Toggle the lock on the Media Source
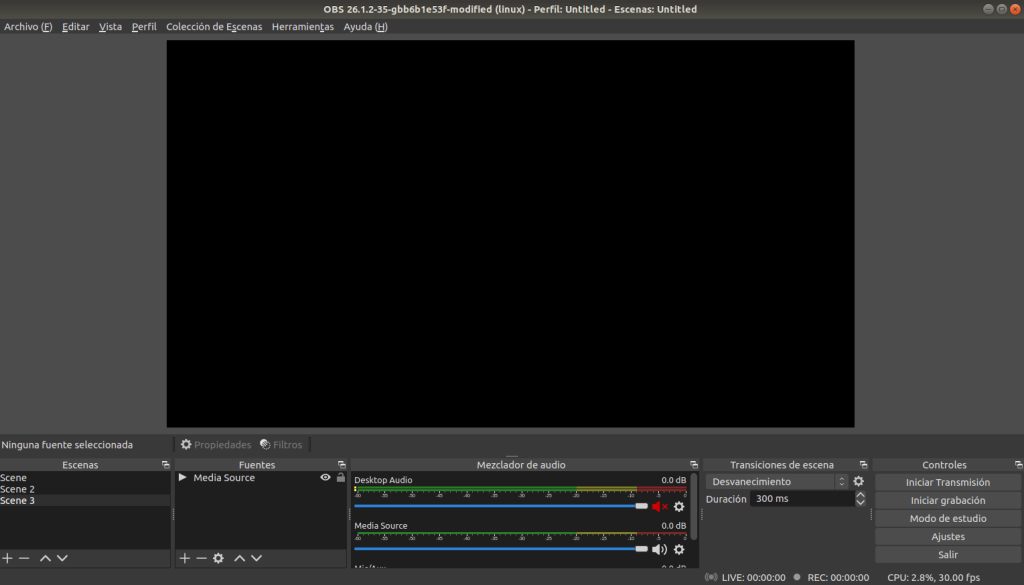This screenshot has height=585, width=1024. 341,478
